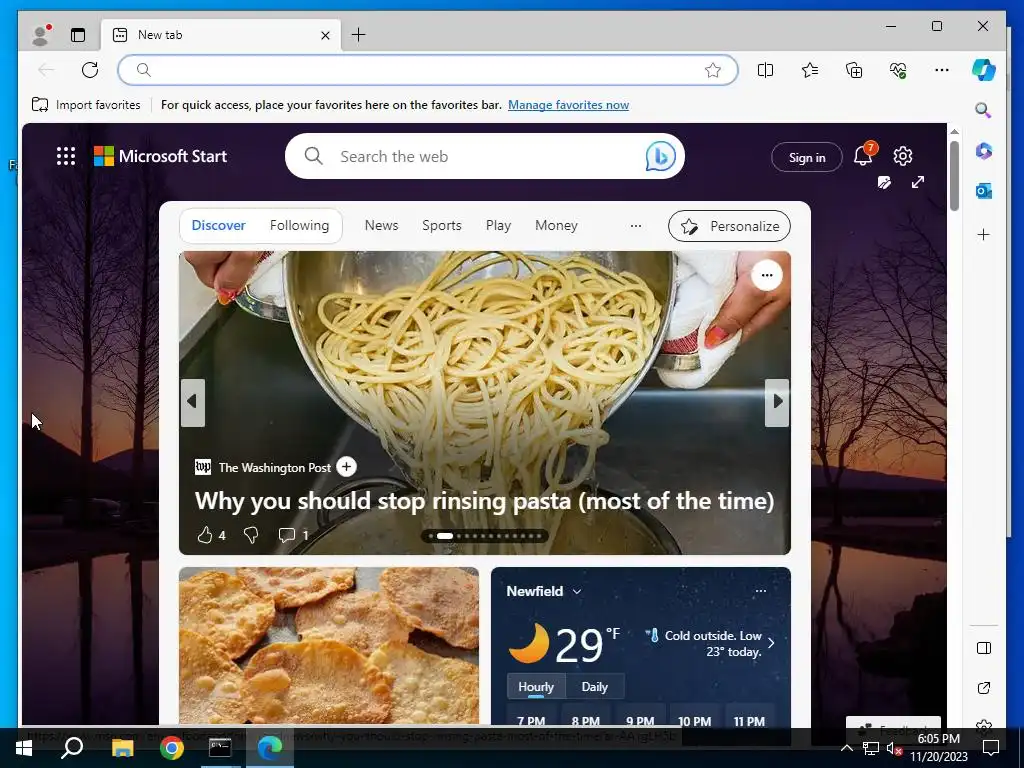Select Hourly forecast tab

536,687
